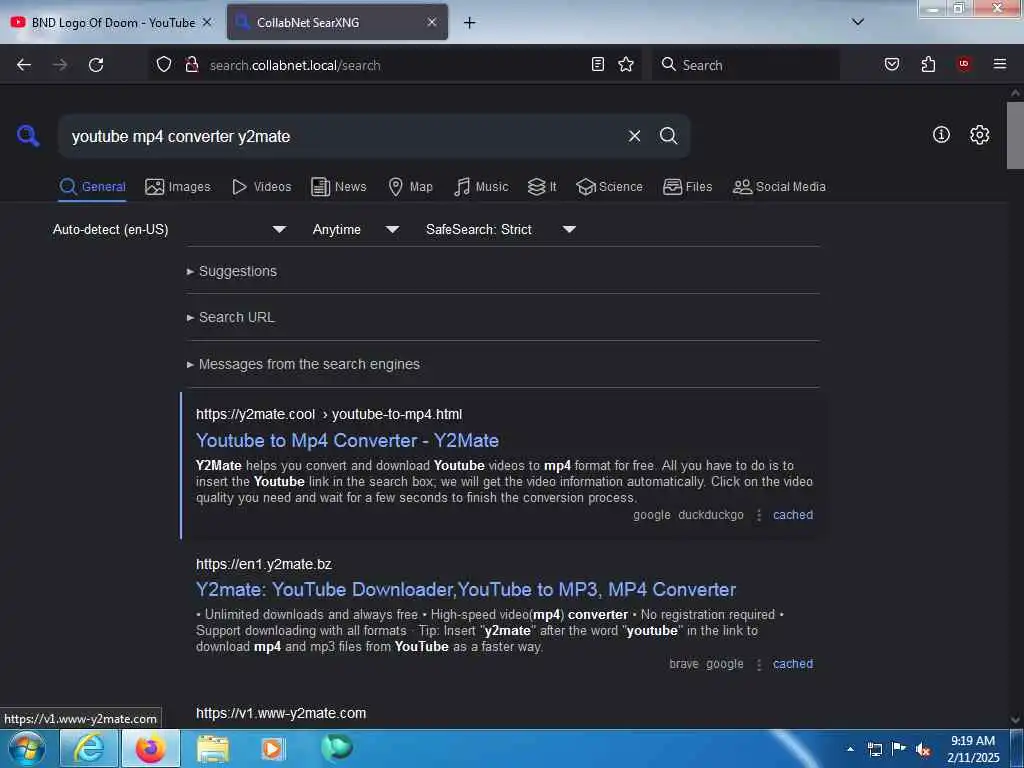Clear the search query with X

pos(634,136)
